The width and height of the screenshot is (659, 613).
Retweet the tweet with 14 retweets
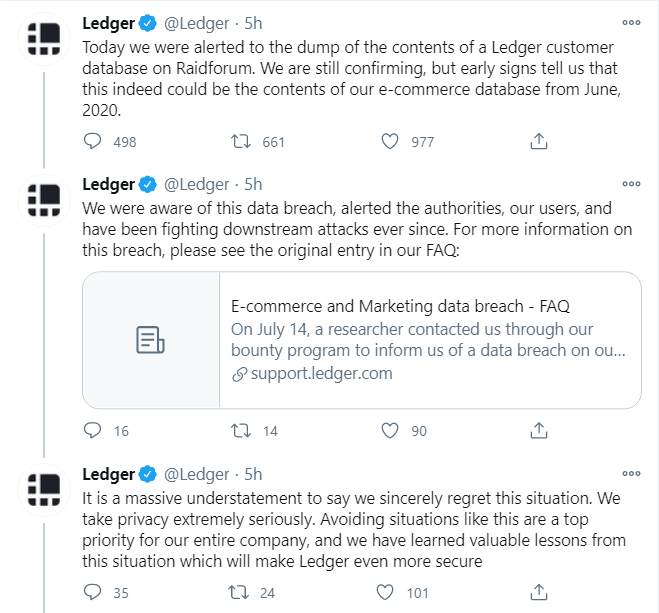(x=241, y=430)
